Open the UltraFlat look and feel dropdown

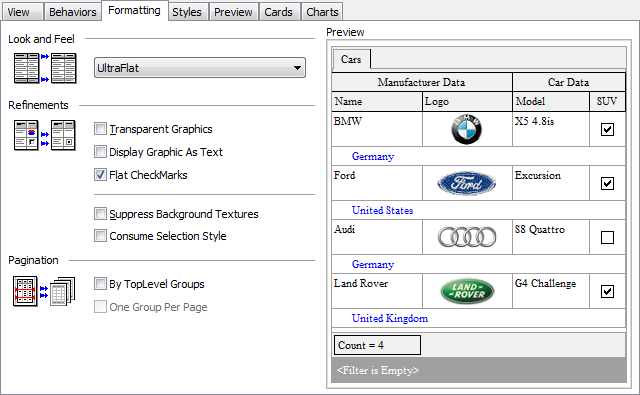point(200,68)
